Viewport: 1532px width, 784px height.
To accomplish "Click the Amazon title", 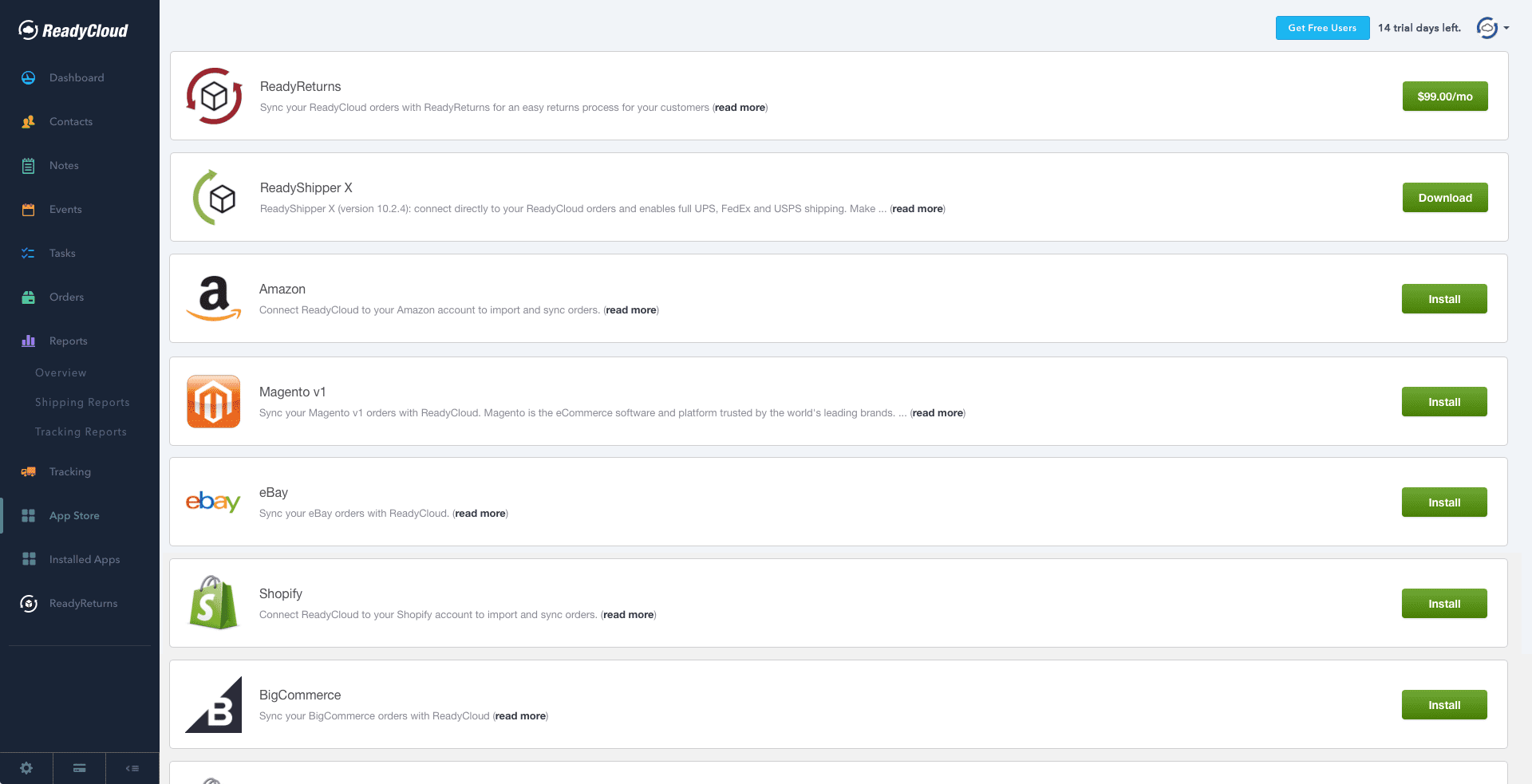I will coord(282,289).
